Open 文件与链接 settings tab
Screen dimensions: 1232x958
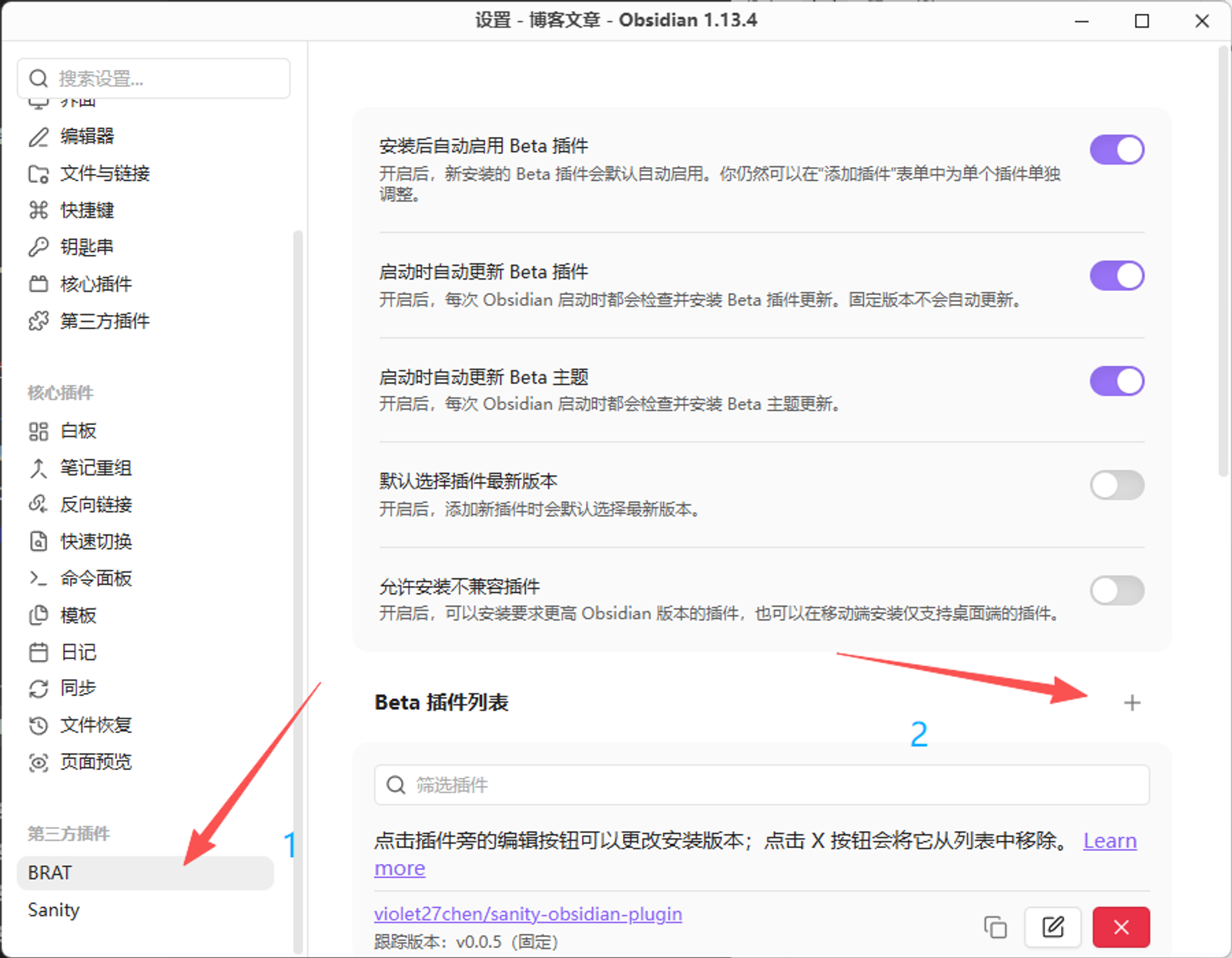coord(146,173)
